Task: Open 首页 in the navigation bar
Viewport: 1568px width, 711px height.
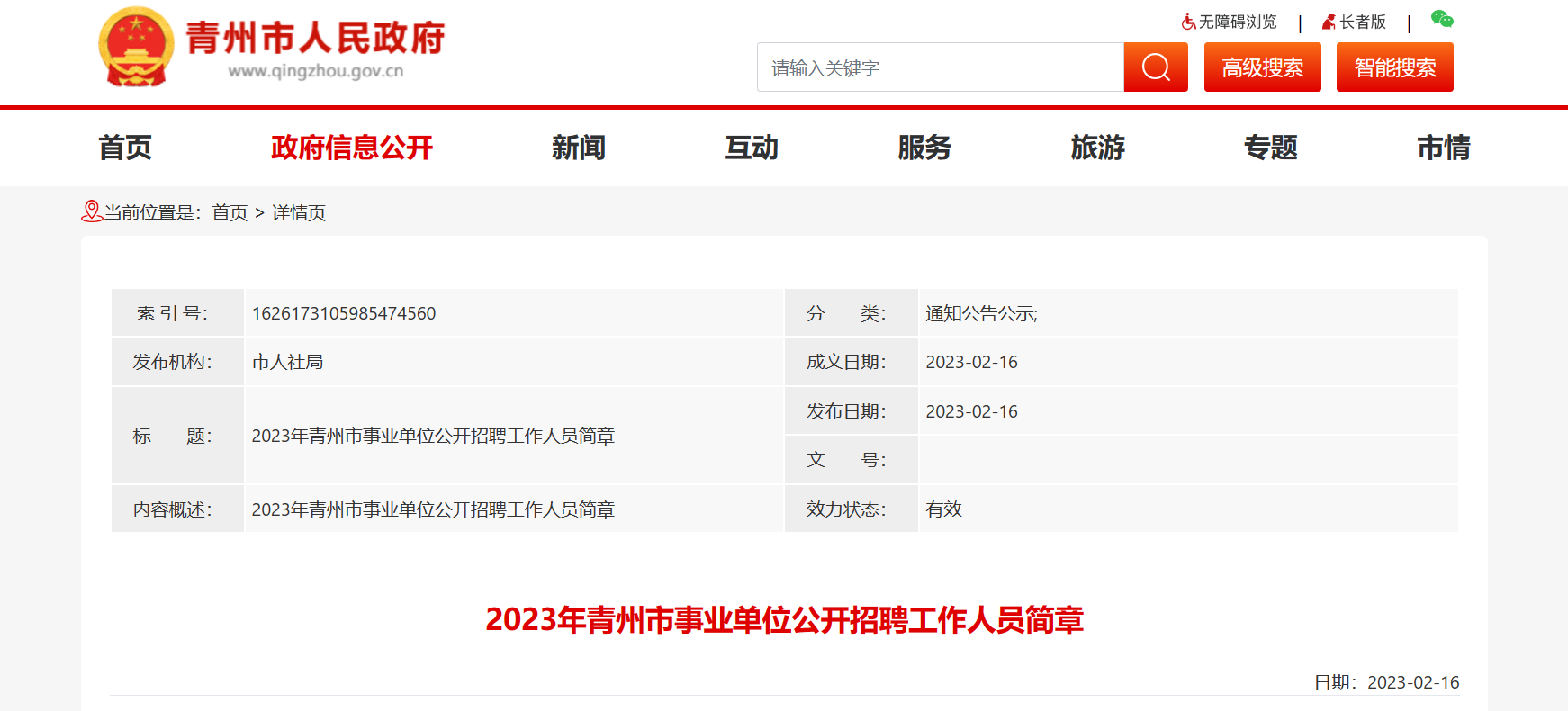Action: click(125, 148)
